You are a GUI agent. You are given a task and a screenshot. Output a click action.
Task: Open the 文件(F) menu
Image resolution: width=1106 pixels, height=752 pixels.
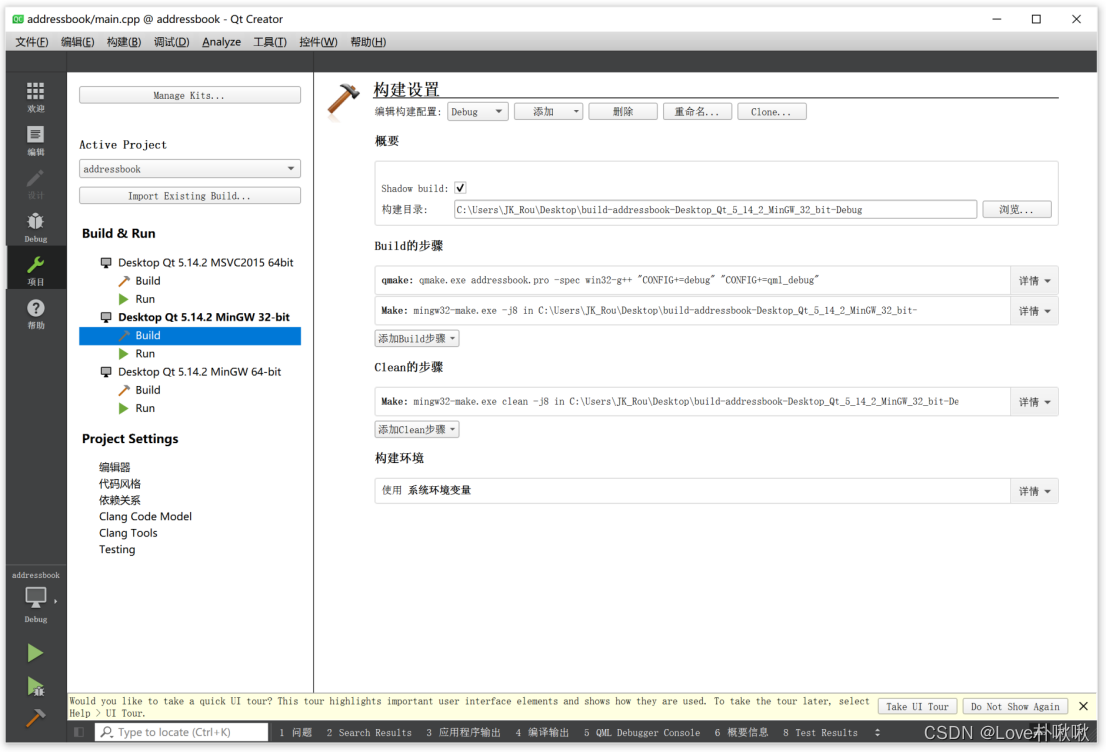[32, 42]
